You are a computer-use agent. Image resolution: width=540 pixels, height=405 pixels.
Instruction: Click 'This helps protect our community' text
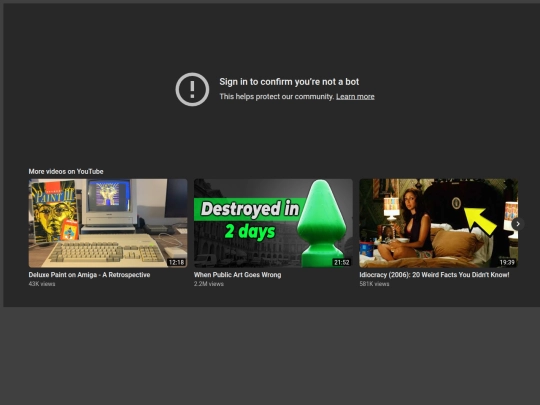point(277,97)
